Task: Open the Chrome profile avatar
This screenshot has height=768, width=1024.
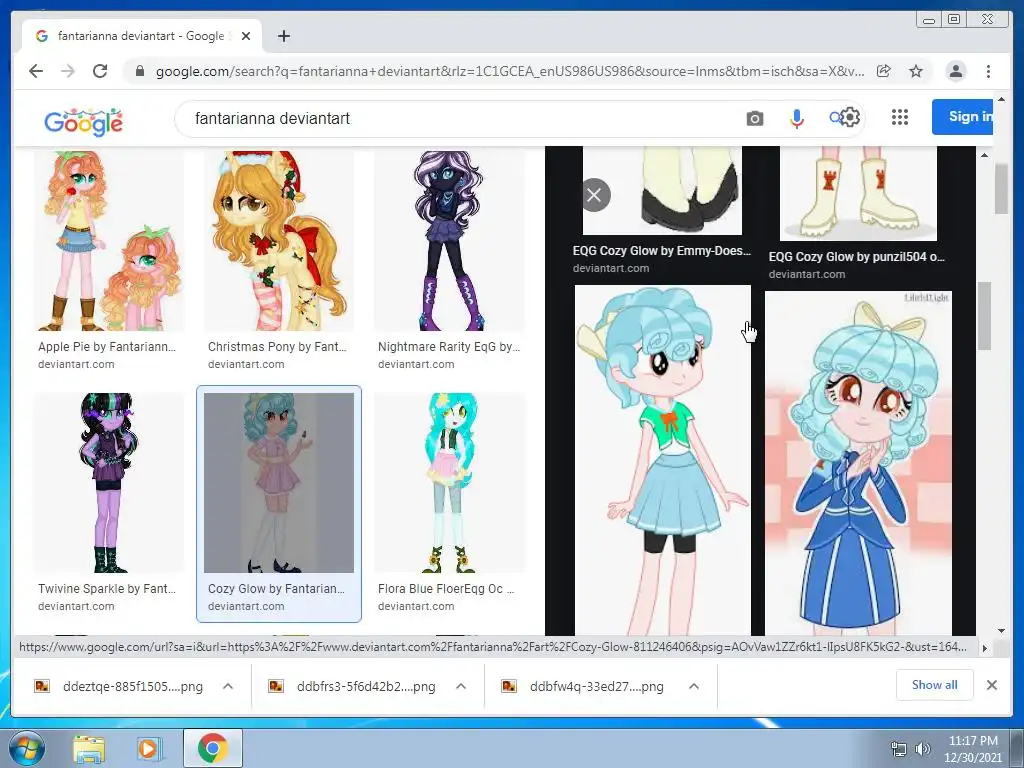Action: pos(955,71)
